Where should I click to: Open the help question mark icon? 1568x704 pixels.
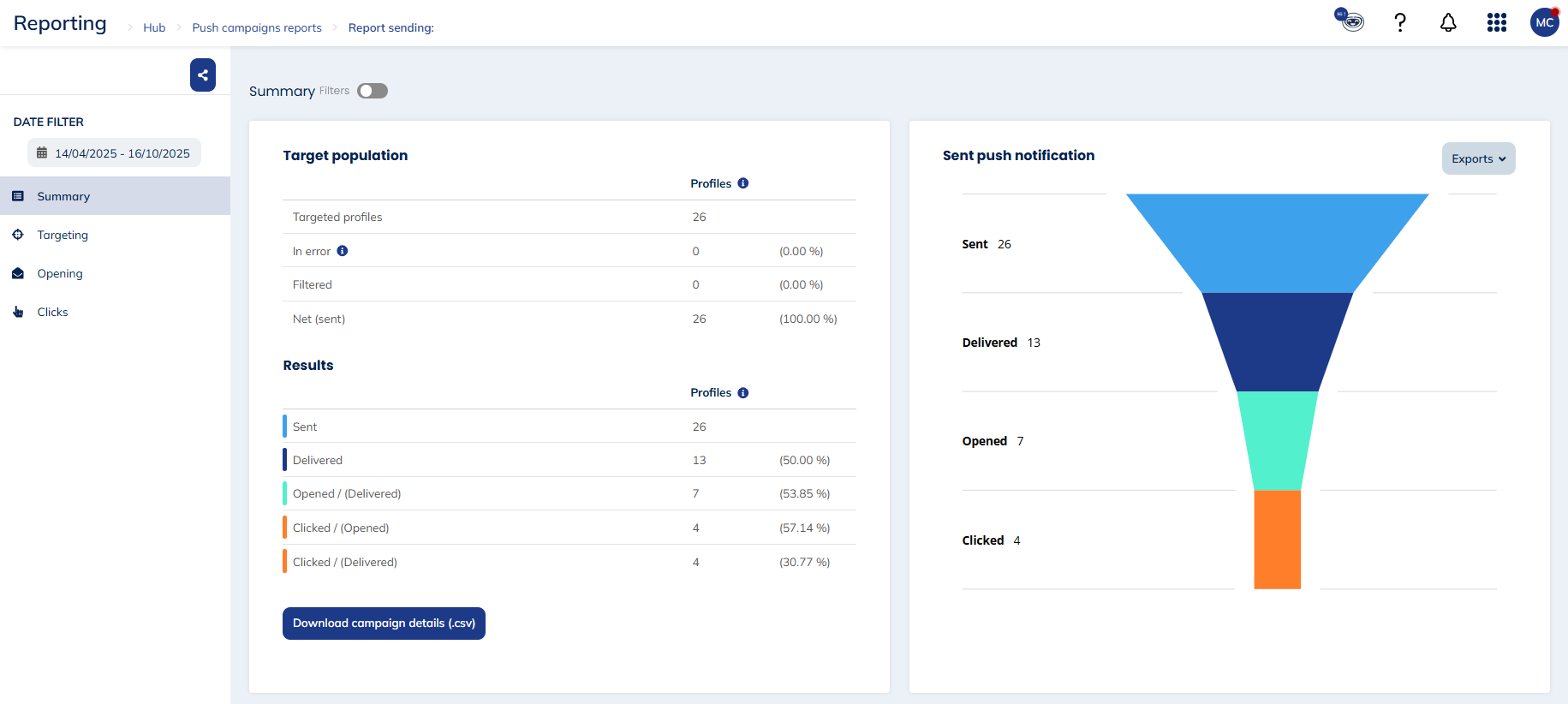1400,23
